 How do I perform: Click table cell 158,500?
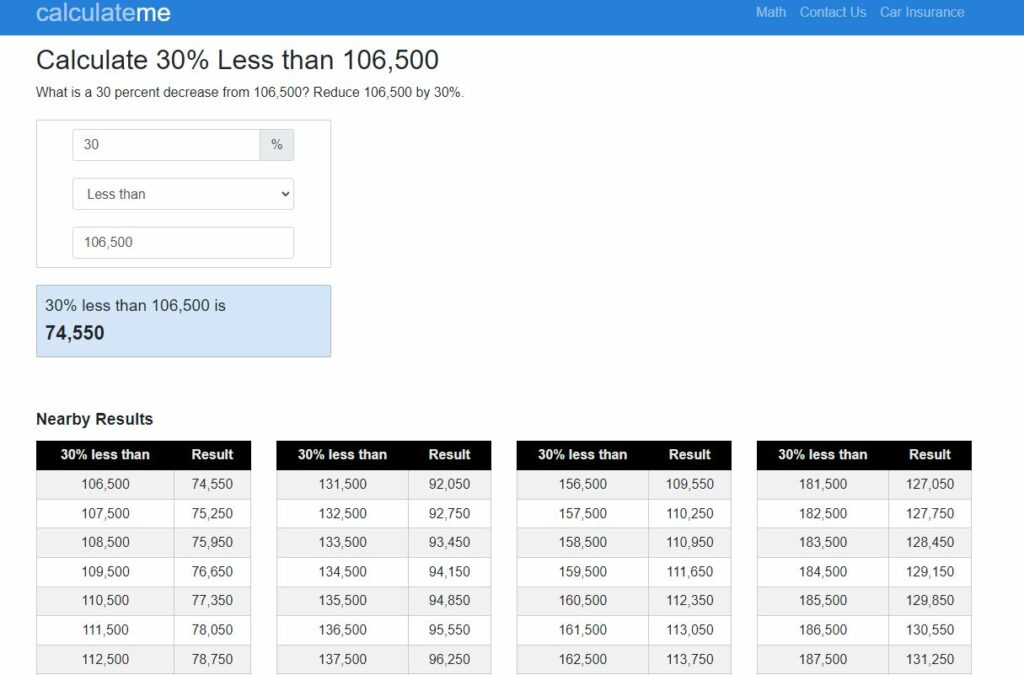pos(583,542)
